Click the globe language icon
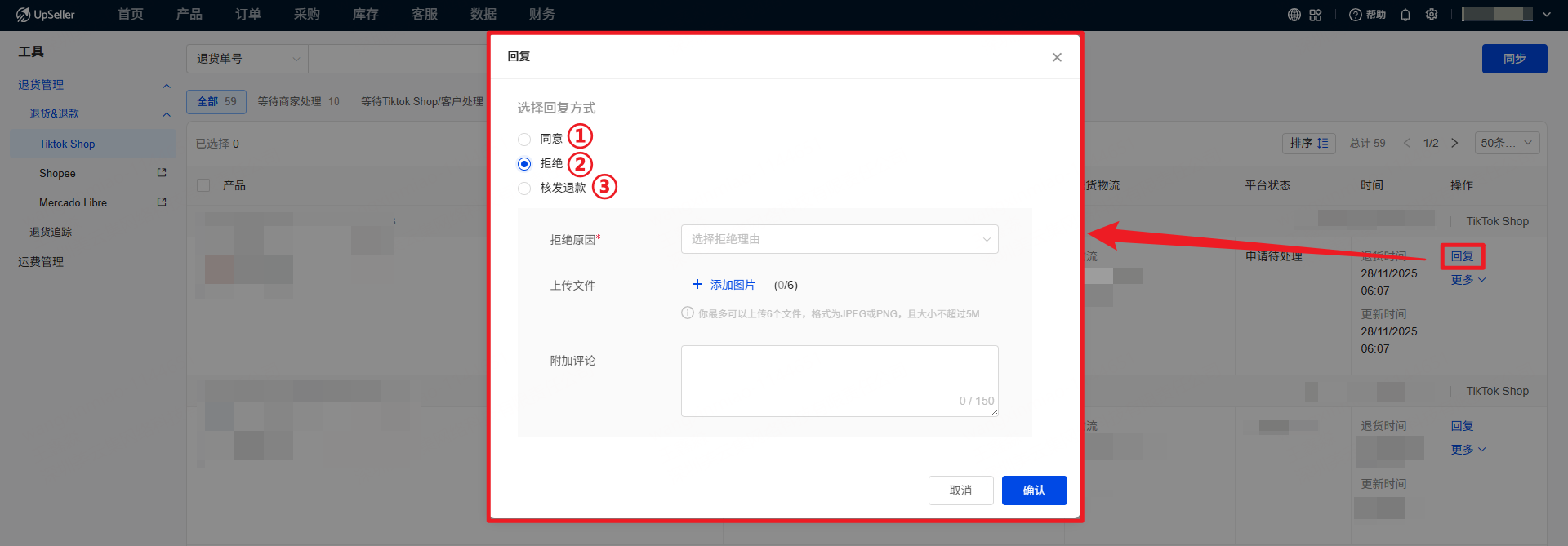1568x546 pixels. [1294, 15]
